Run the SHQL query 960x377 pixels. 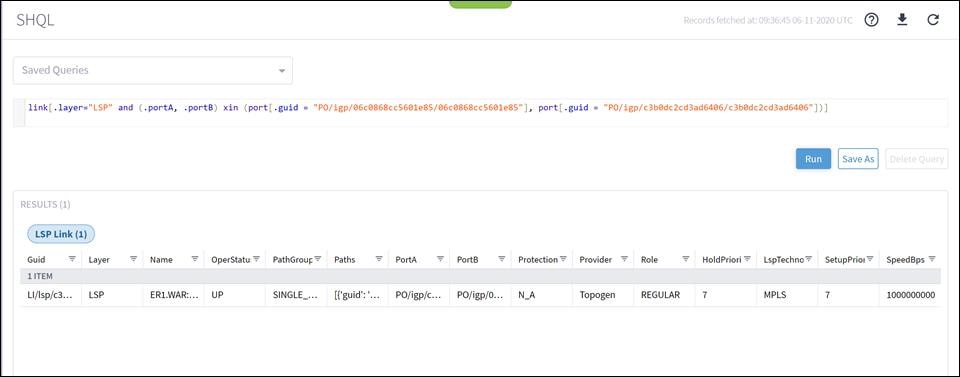click(x=813, y=159)
